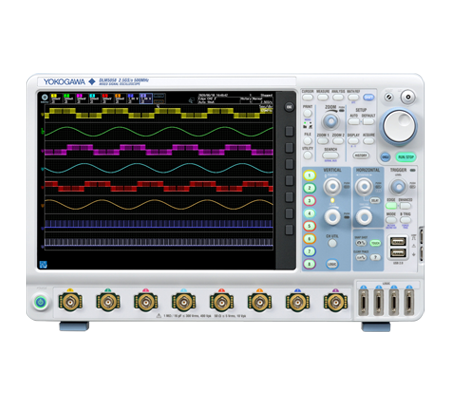Select the red CH5 info box on screen
Image resolution: width=450 pixels, height=406 pixels.
coord(107,98)
